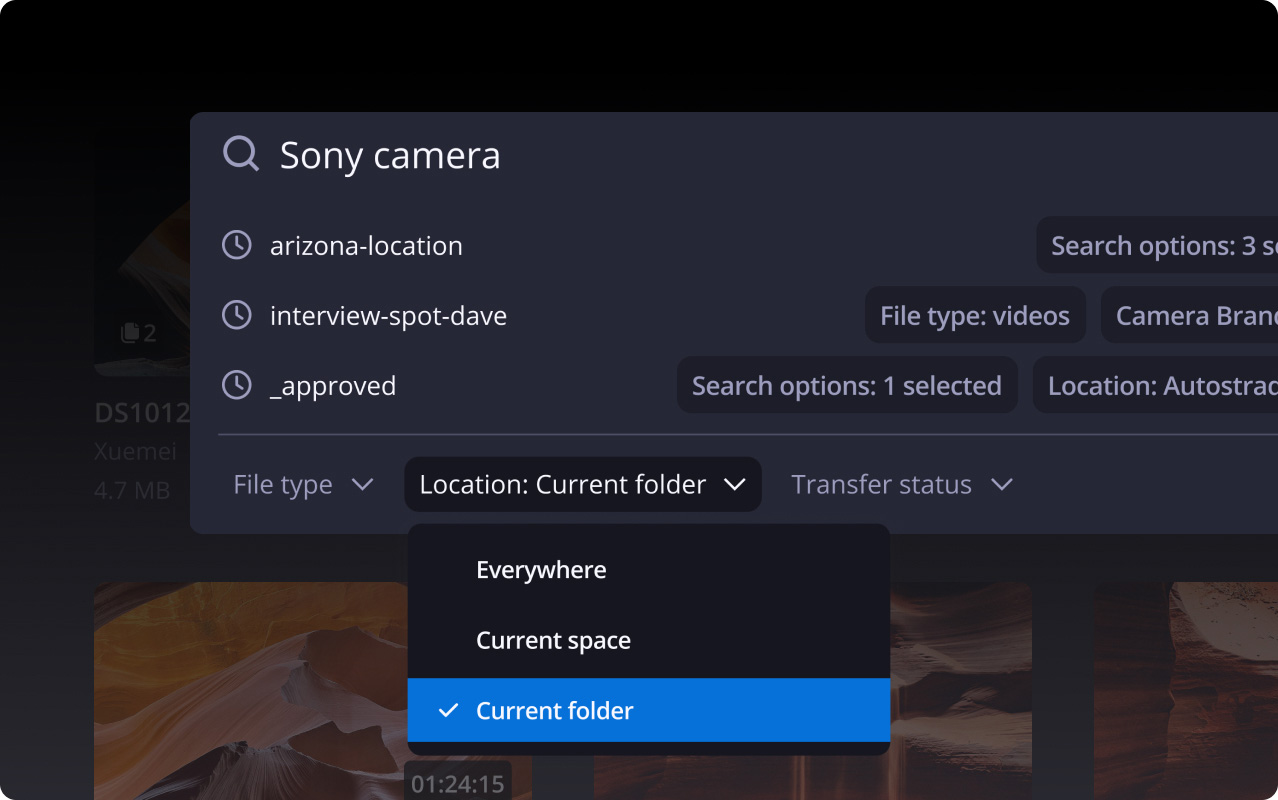Click the checkmark next to Current folder
Viewport: 1278px width, 800px height.
[x=449, y=710]
